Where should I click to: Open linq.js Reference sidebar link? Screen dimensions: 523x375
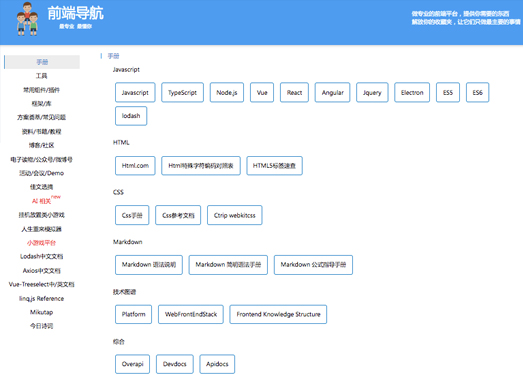coord(42,298)
